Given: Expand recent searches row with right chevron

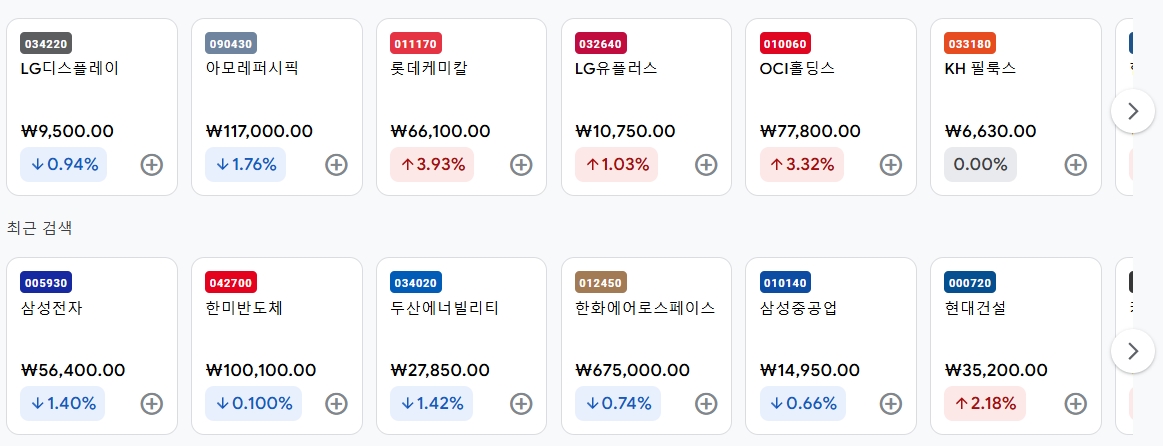Looking at the screenshot, I should (1133, 351).
